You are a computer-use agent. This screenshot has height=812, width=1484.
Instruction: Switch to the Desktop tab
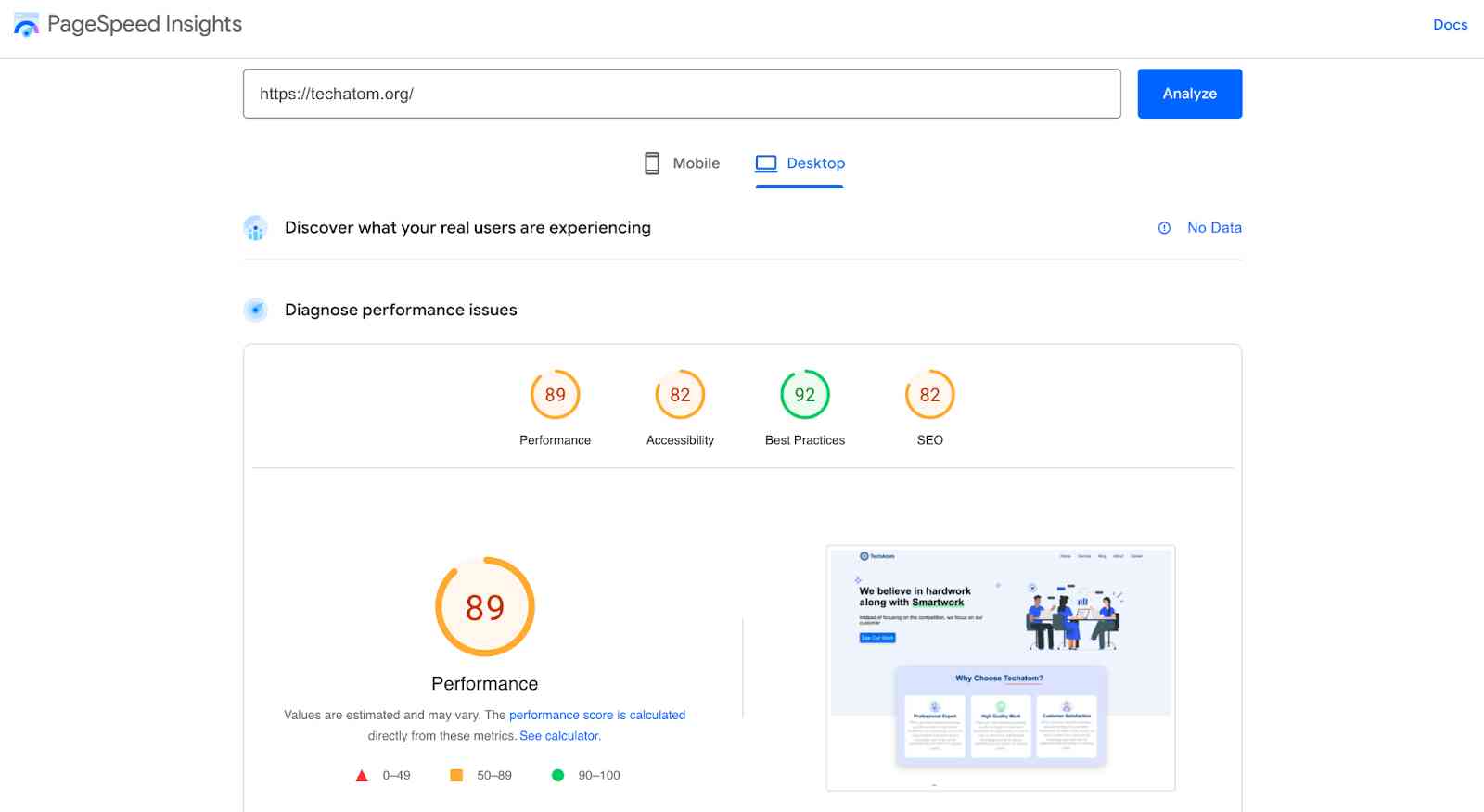(x=800, y=163)
